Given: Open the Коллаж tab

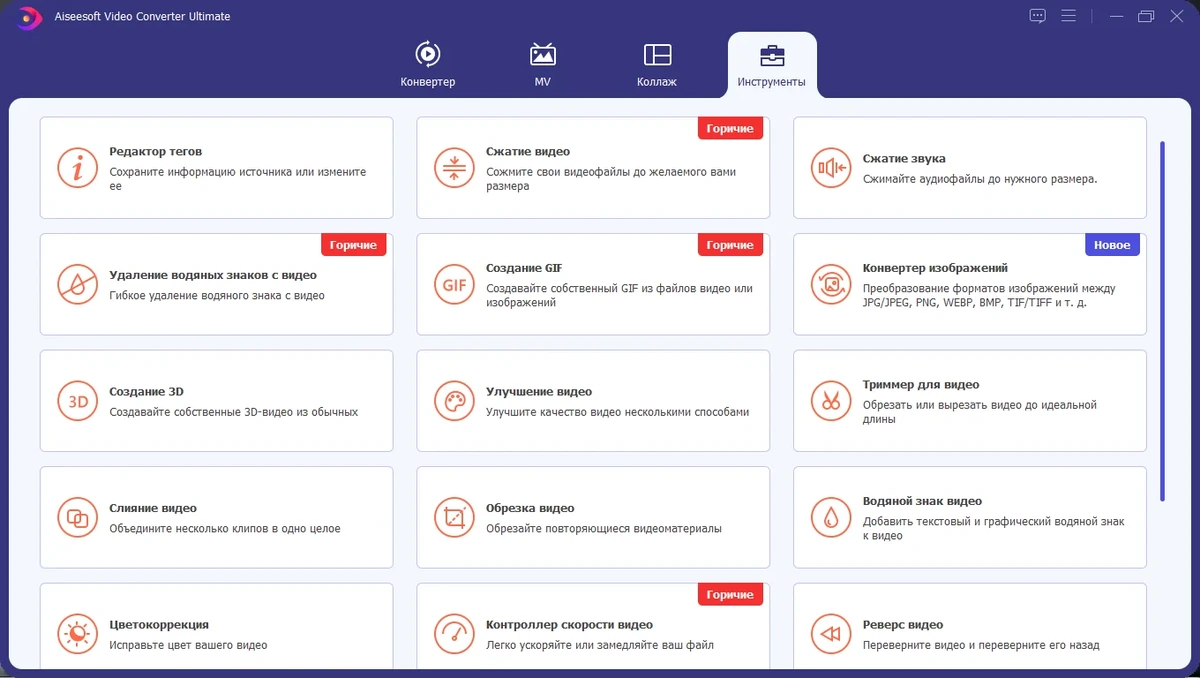Looking at the screenshot, I should click(657, 65).
